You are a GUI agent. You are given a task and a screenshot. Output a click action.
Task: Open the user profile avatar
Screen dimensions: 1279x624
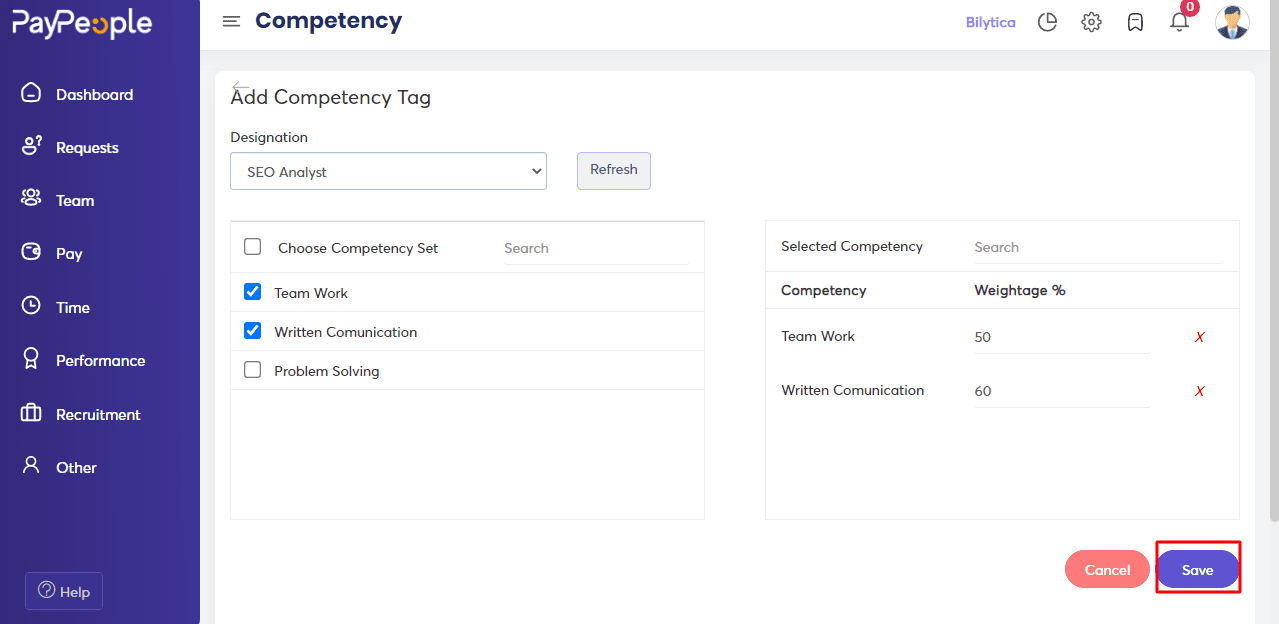click(1232, 22)
